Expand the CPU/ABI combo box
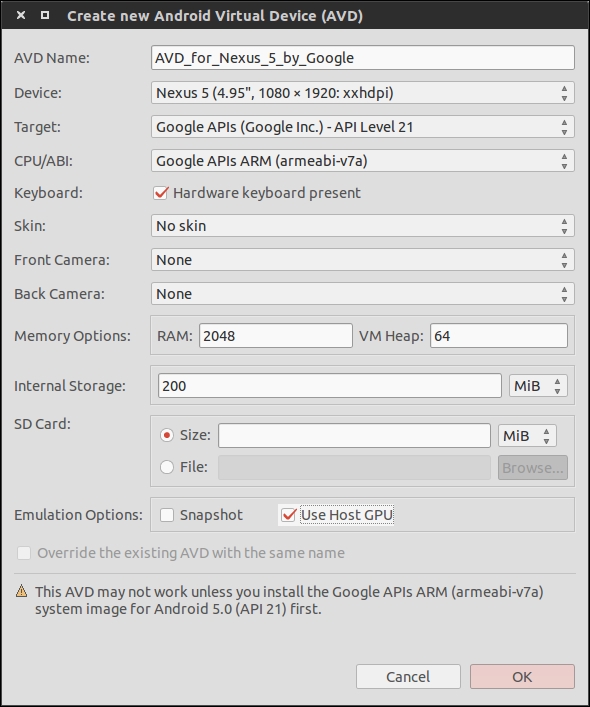This screenshot has width=590, height=707. 363,161
